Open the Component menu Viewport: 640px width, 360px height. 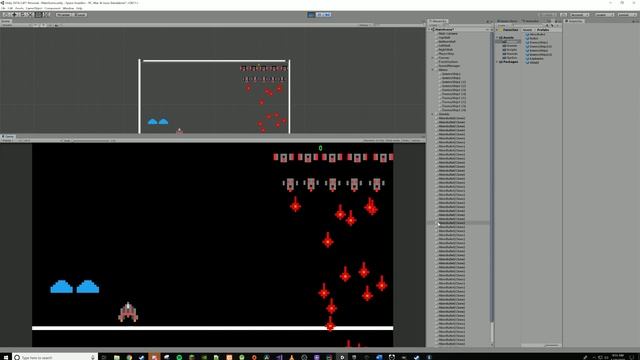pos(52,8)
